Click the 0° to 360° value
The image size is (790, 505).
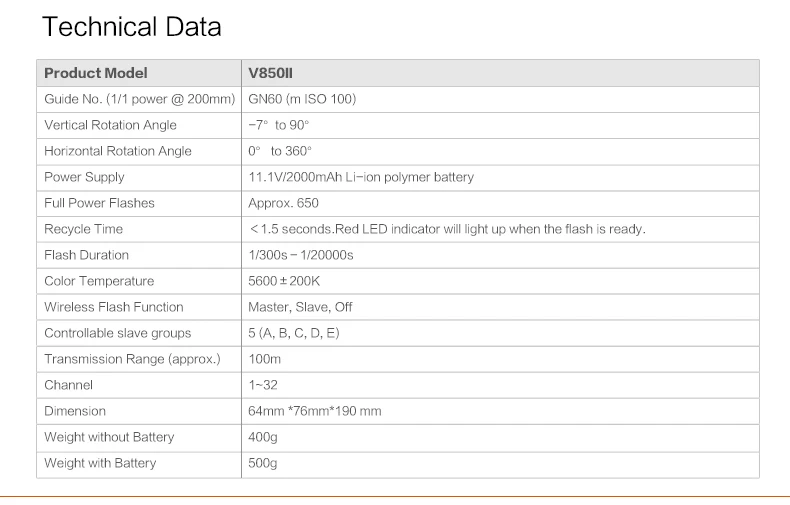coord(280,151)
